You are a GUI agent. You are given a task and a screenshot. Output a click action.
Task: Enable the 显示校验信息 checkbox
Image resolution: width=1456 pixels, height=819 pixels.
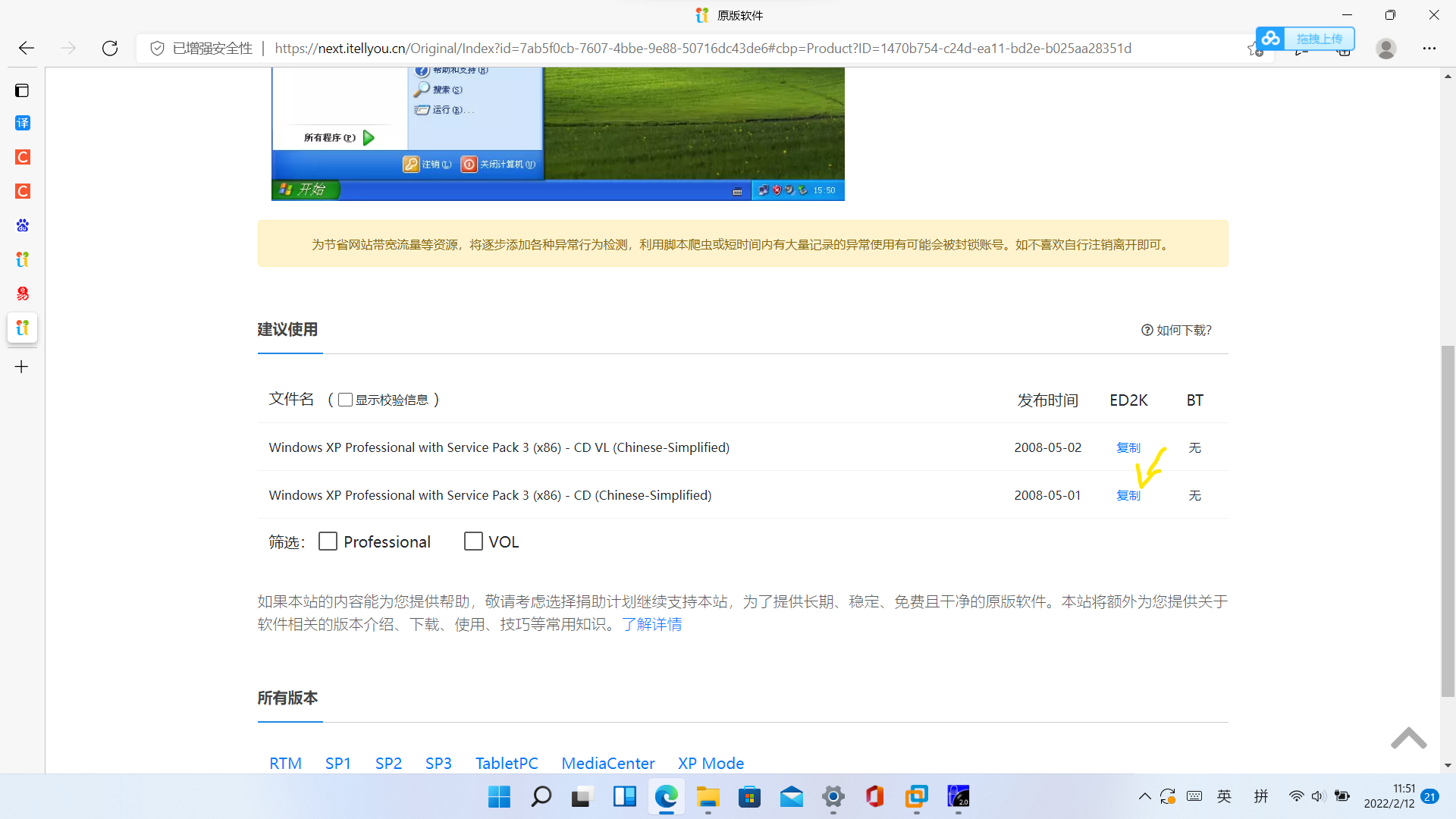point(345,400)
